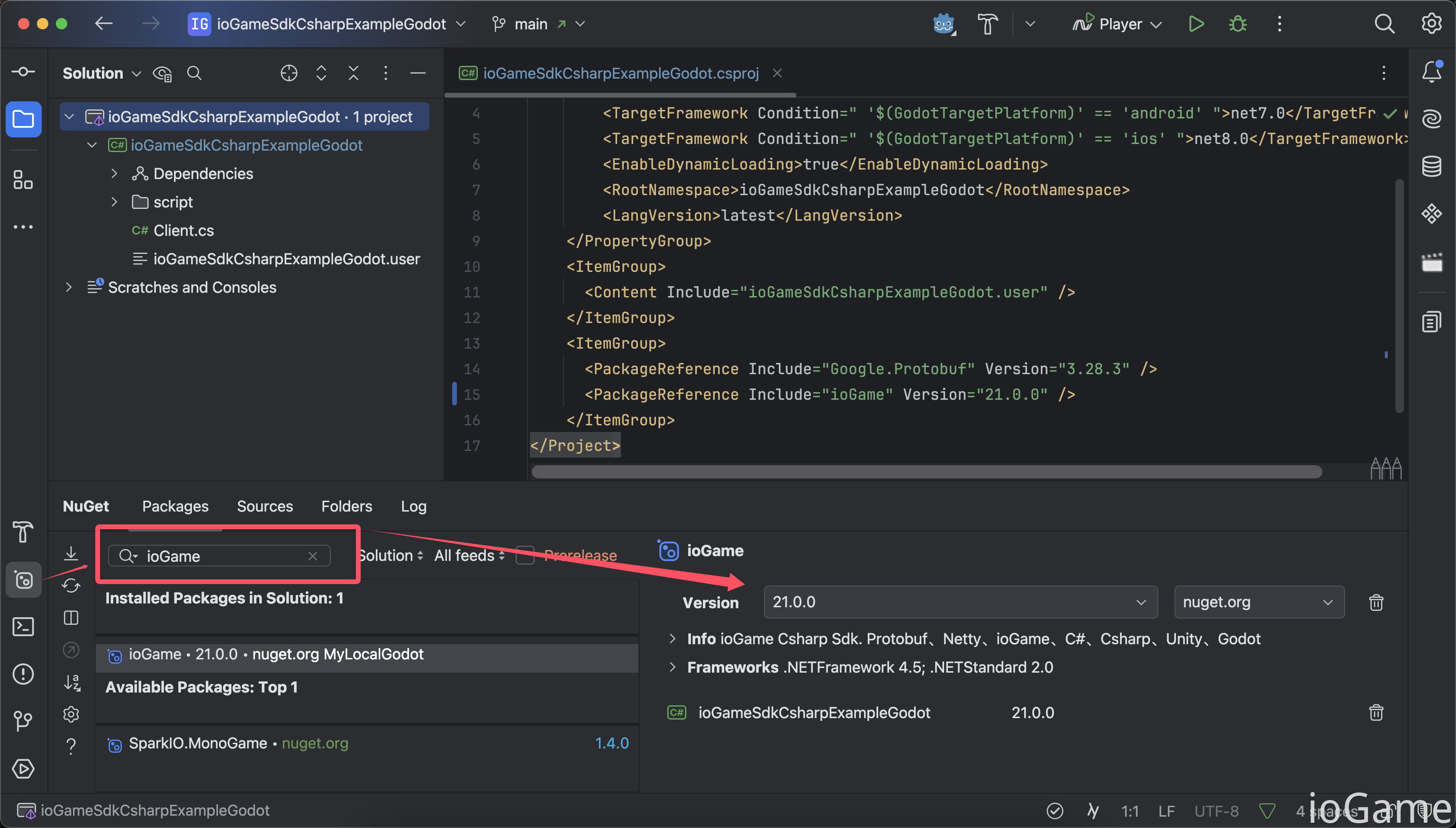The height and width of the screenshot is (828, 1456).
Task: Expand the Dependencies tree node
Action: (x=114, y=173)
